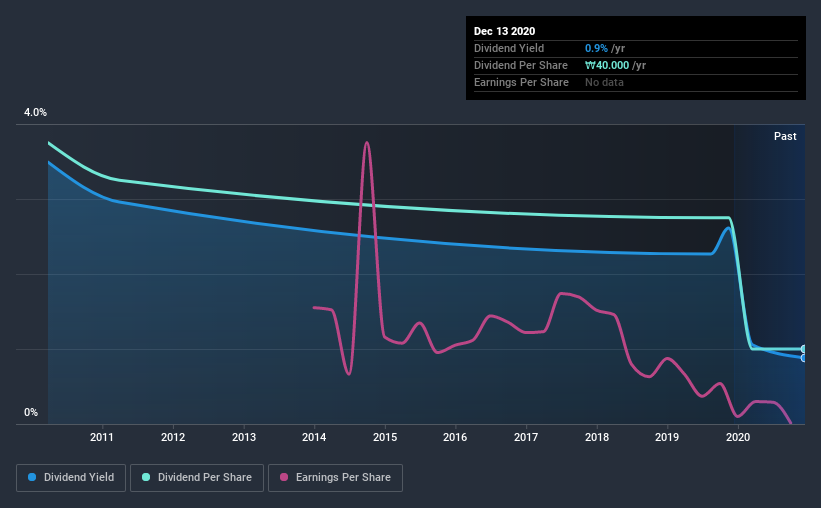Select the 2011 year label on axis

[x=102, y=437]
